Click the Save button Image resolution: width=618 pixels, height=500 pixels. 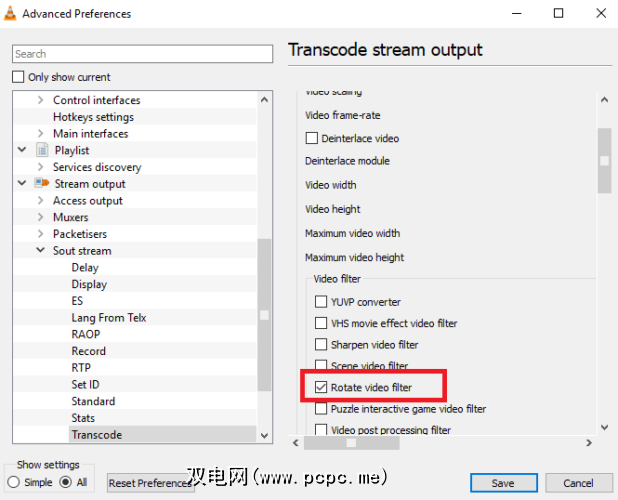pyautogui.click(x=504, y=483)
